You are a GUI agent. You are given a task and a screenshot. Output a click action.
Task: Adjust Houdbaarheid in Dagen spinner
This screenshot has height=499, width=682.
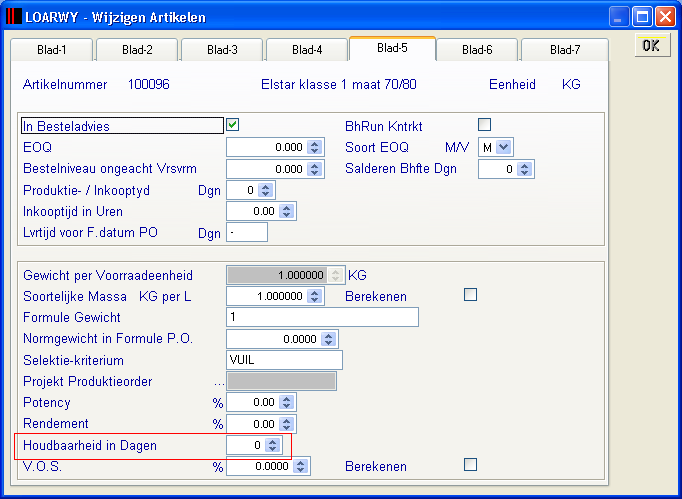click(273, 445)
